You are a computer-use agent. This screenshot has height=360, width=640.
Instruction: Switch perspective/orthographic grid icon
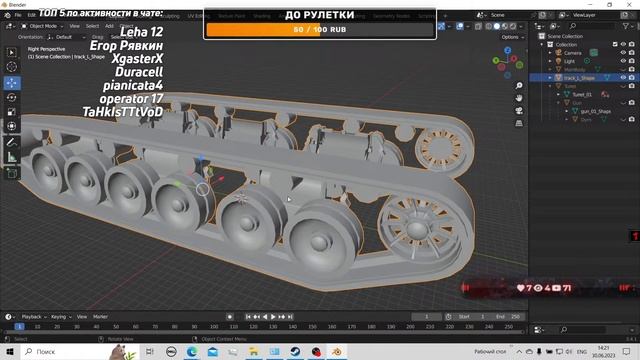[519, 123]
